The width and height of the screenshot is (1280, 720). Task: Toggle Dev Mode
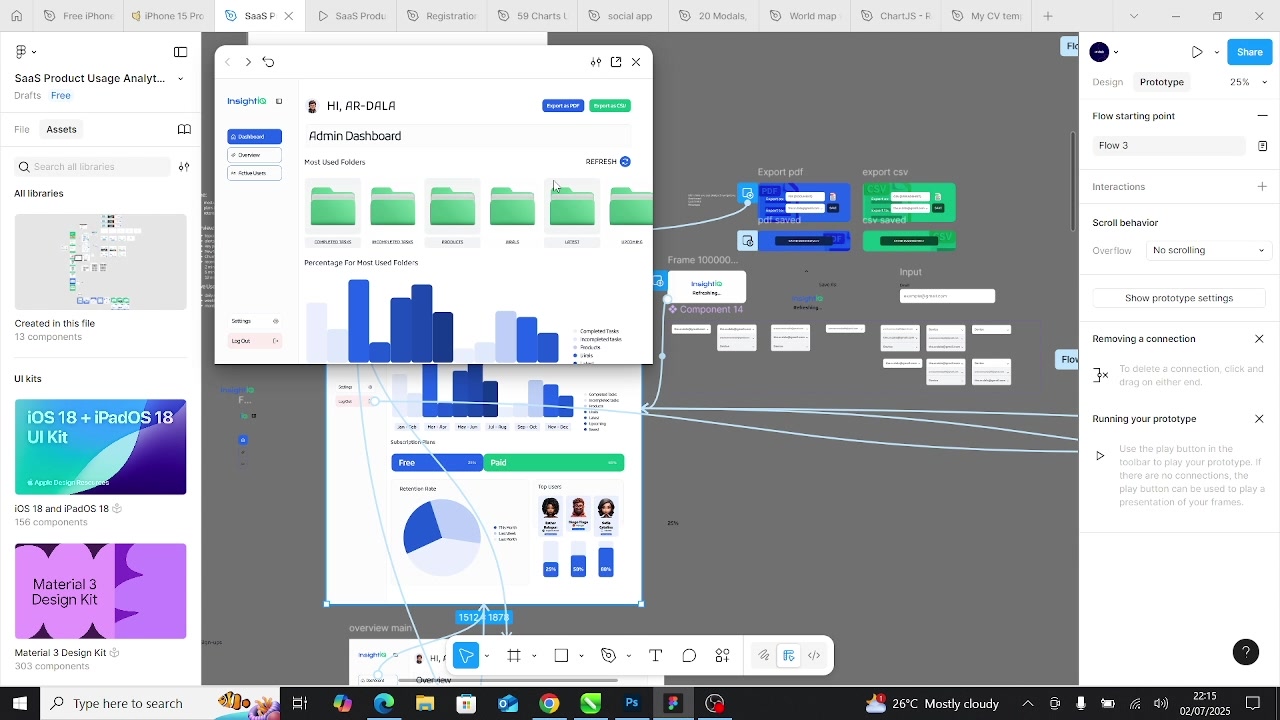pyautogui.click(x=814, y=656)
